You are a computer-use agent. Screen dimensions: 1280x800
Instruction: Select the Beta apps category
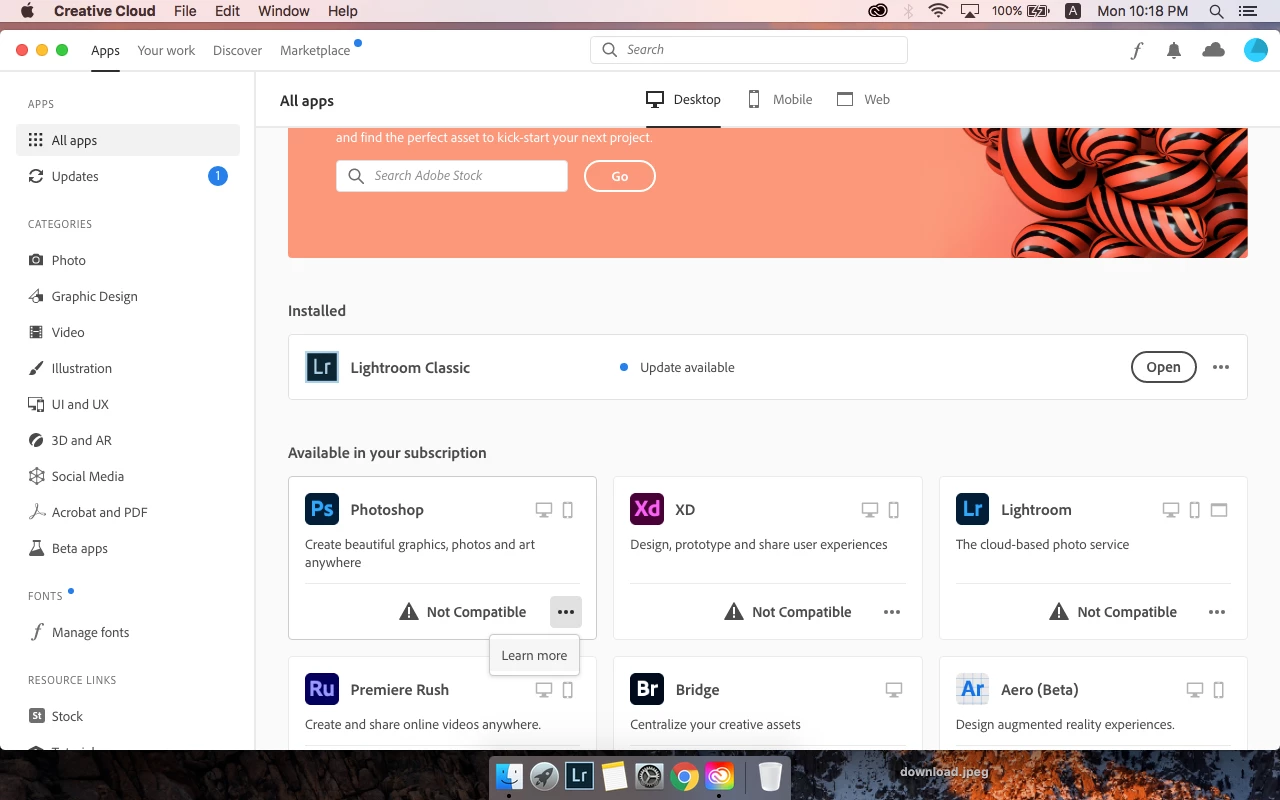point(128,548)
